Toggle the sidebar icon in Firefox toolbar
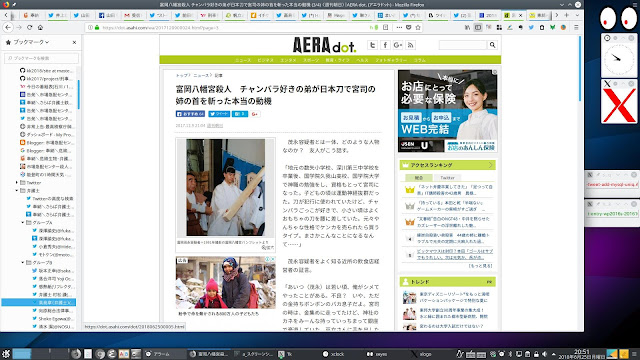 coord(478,27)
